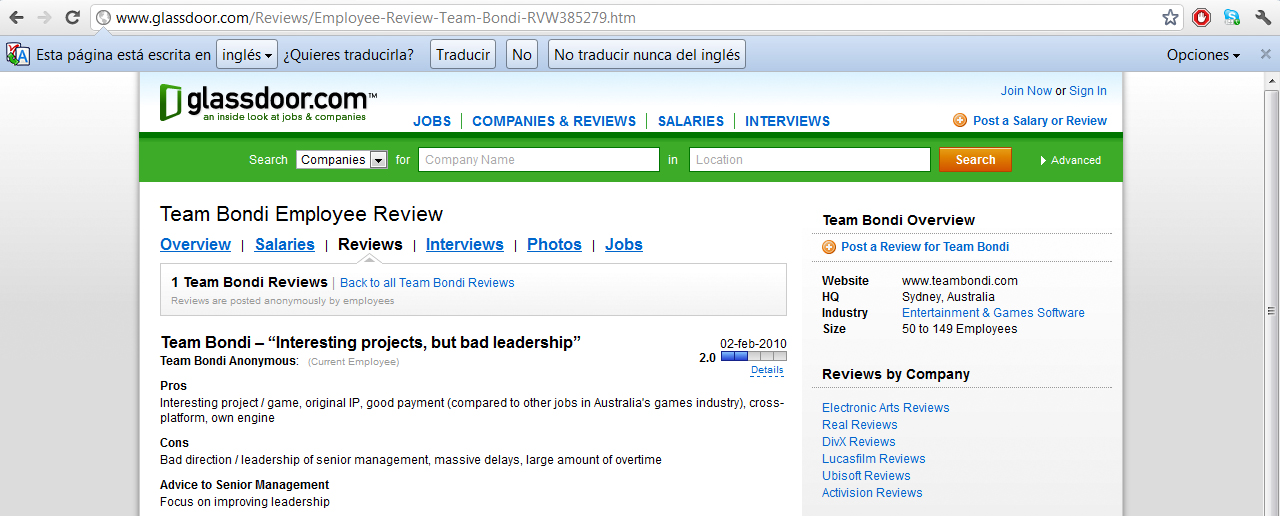Click the www.teambondi.com website text

[x=960, y=281]
